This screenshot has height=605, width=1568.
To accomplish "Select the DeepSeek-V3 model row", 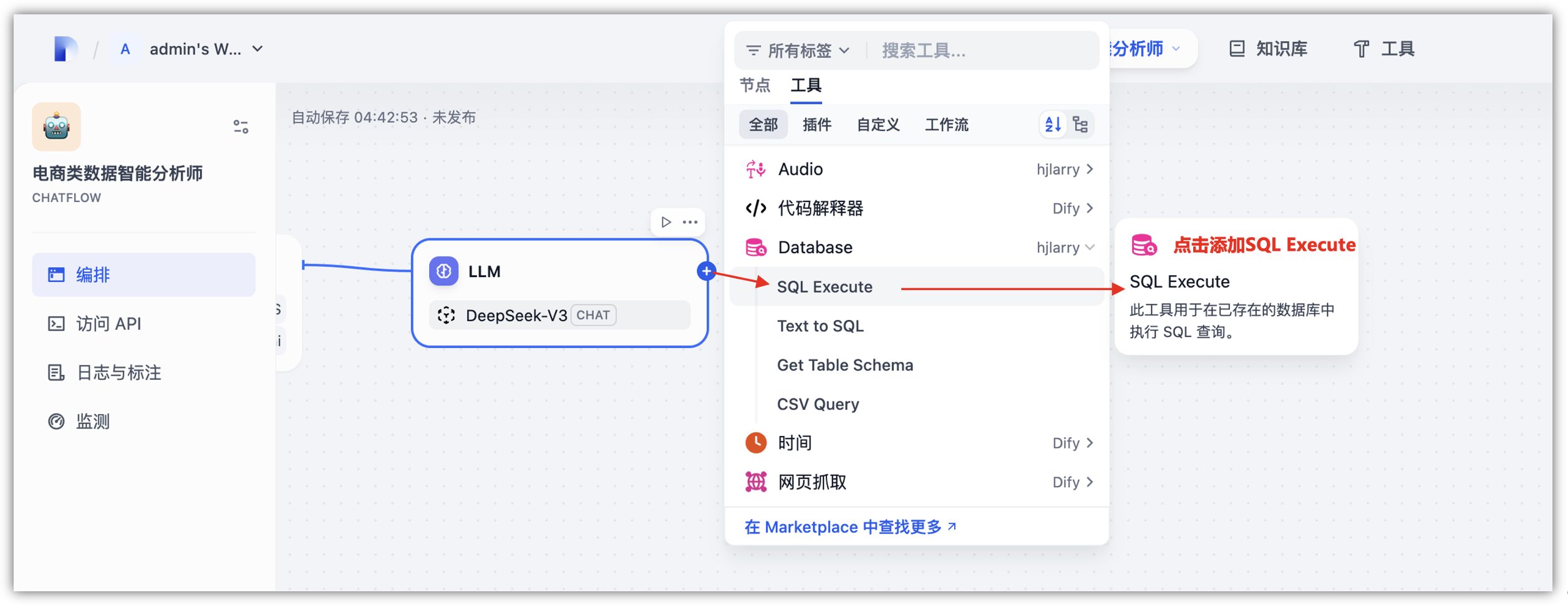I will pyautogui.click(x=559, y=315).
